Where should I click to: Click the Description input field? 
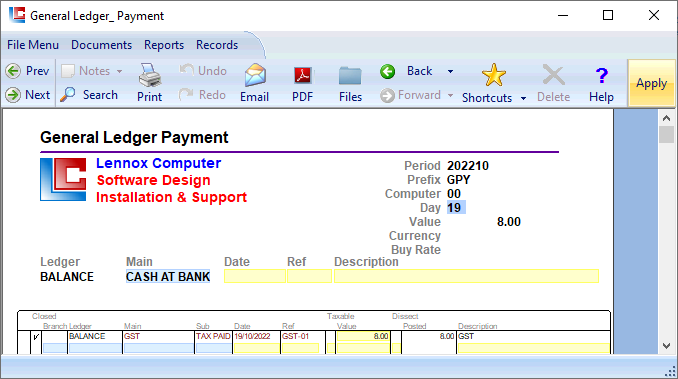point(467,276)
